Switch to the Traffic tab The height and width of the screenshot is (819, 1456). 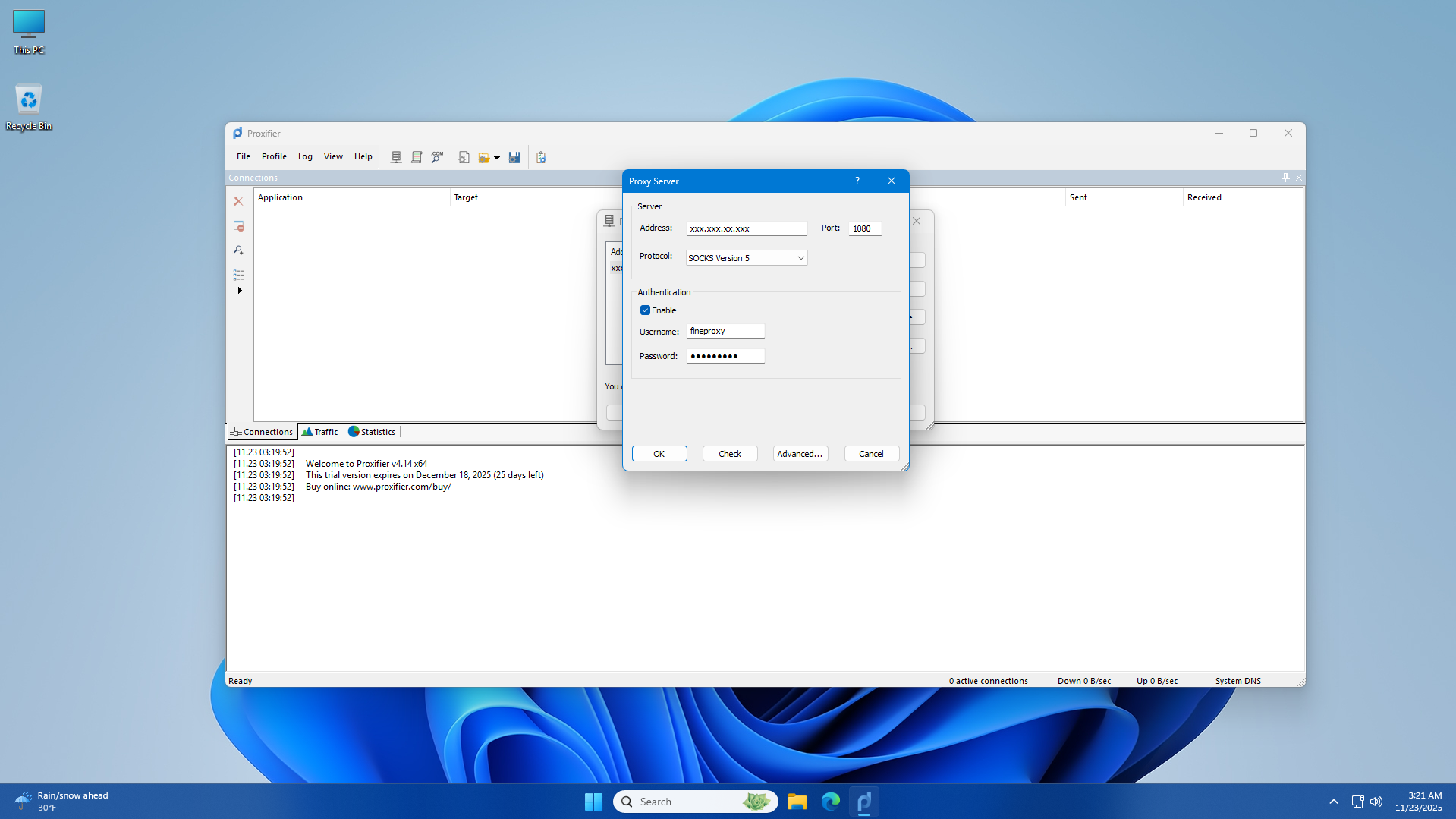[x=320, y=432]
